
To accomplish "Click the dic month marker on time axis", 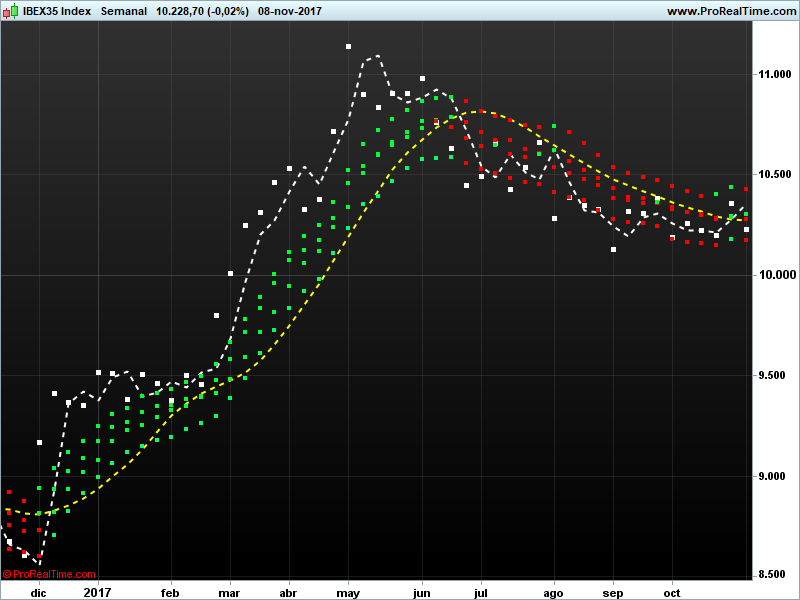I will pyautogui.click(x=38, y=592).
